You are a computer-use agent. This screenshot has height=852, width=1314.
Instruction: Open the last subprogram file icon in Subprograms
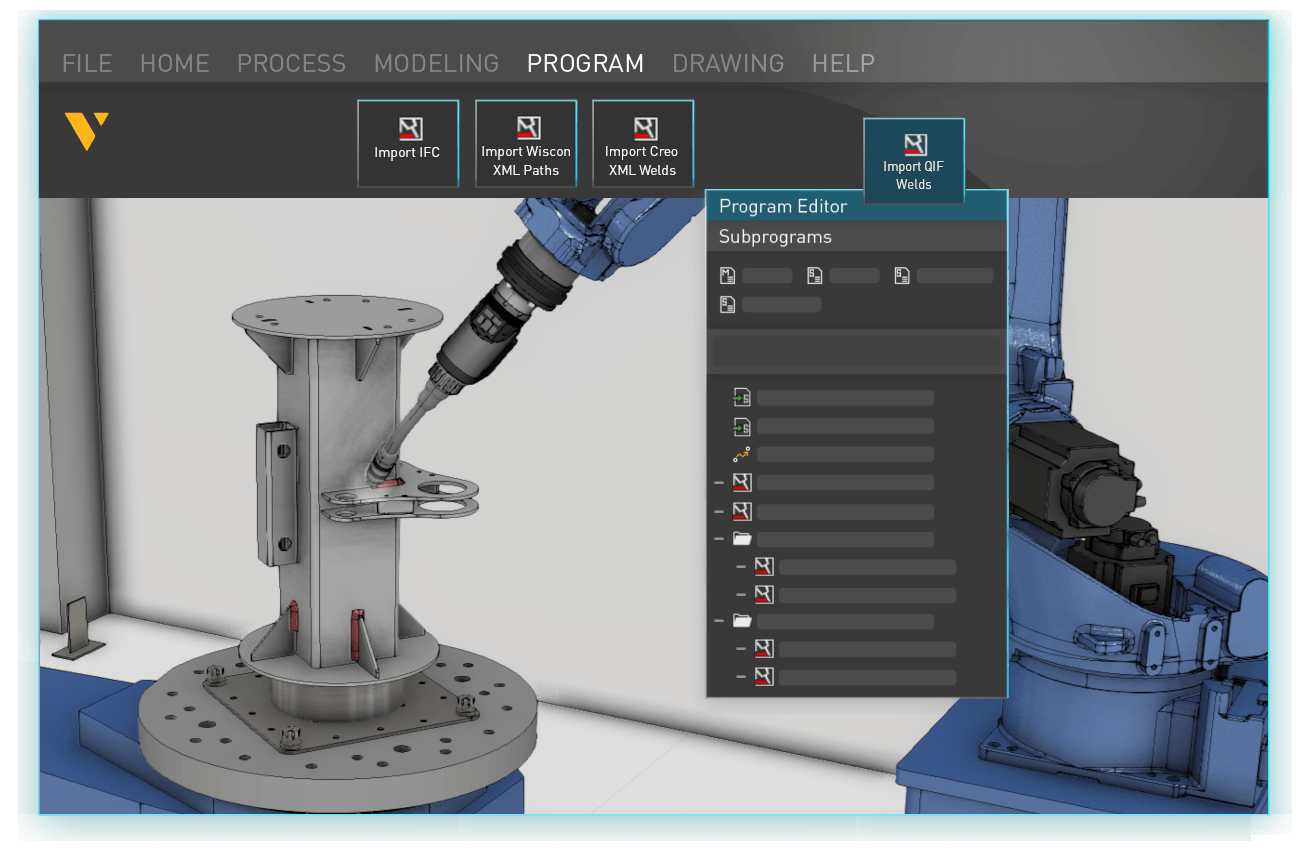coord(726,304)
